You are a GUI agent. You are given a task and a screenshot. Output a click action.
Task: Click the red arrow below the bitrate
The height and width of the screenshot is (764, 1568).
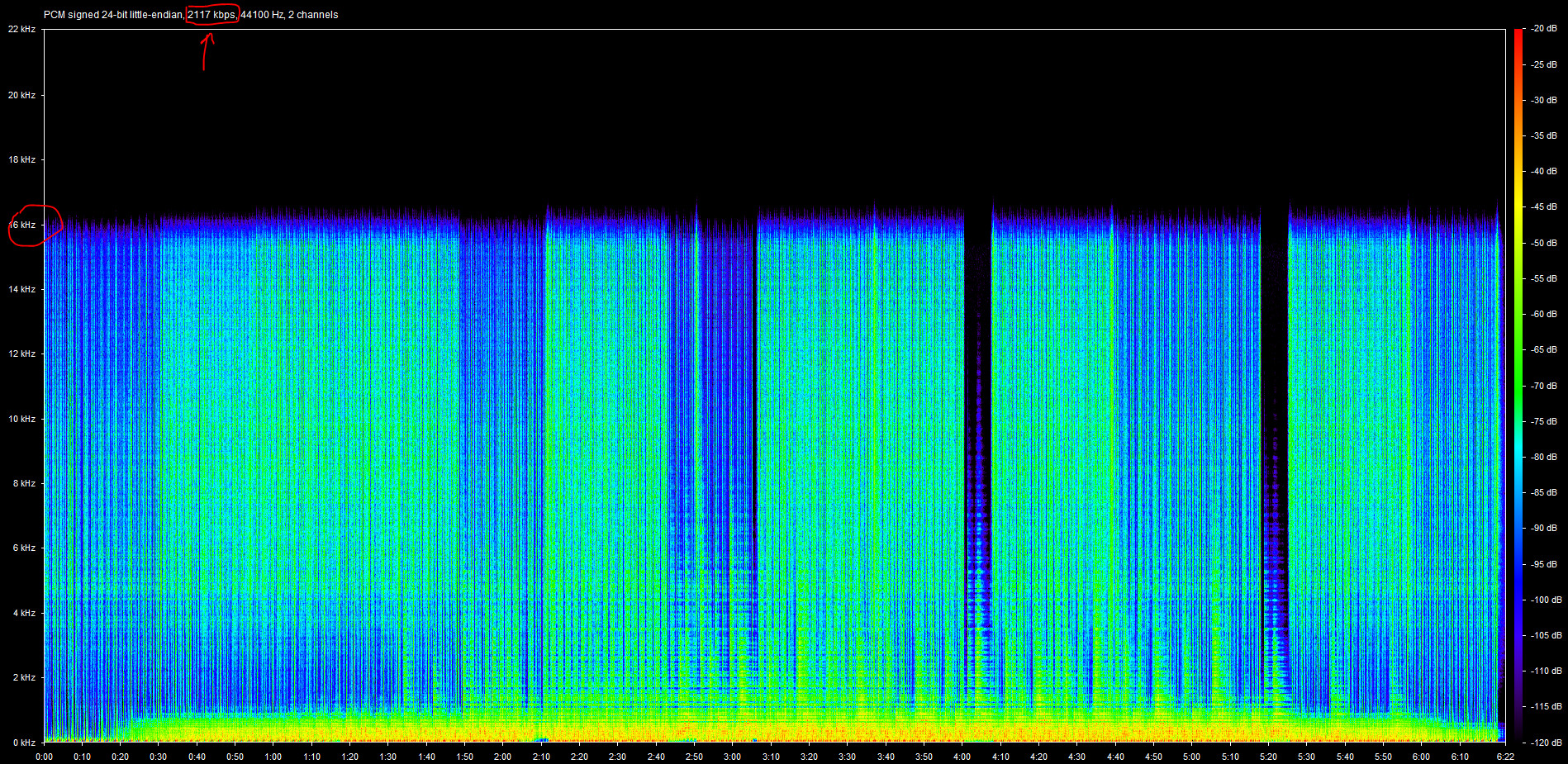pos(206,51)
